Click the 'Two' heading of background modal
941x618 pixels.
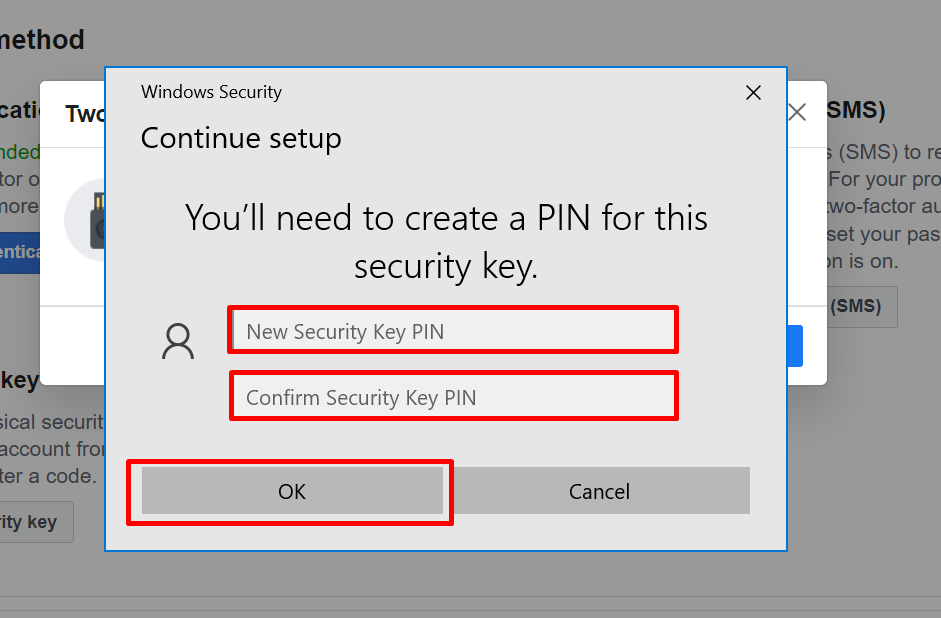coord(85,114)
